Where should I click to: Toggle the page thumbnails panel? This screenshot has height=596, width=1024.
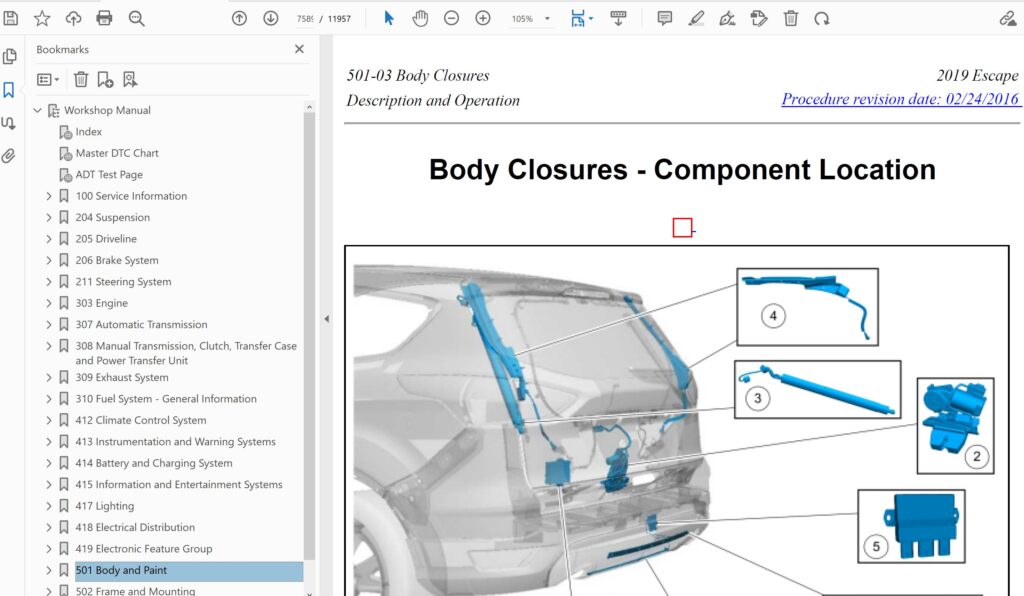tap(9, 57)
